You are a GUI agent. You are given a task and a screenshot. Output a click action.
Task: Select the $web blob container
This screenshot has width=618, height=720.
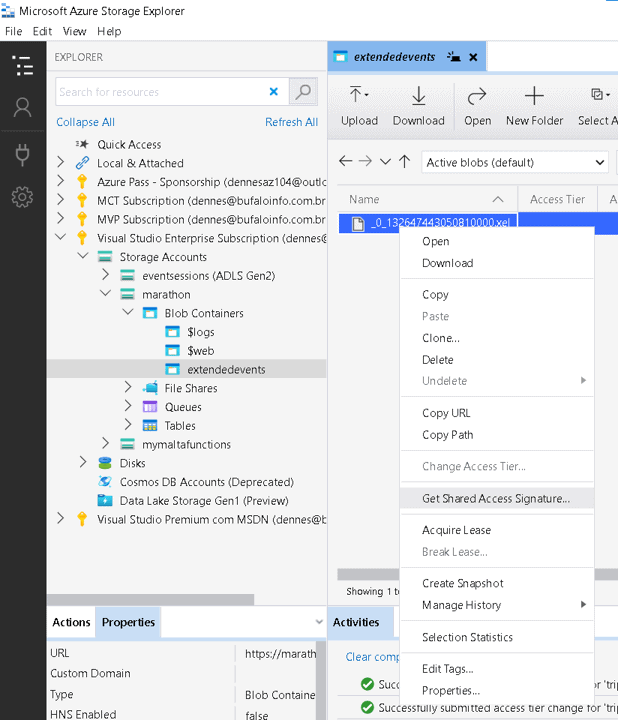click(x=200, y=351)
